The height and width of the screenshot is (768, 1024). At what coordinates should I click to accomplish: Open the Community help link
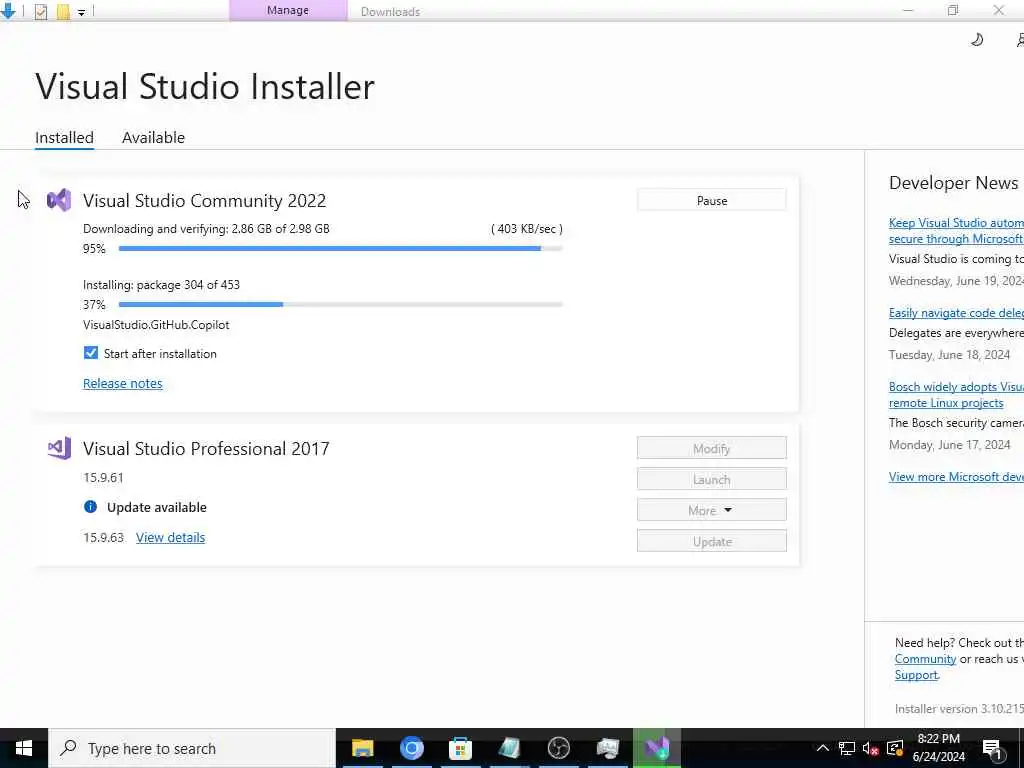(x=925, y=659)
